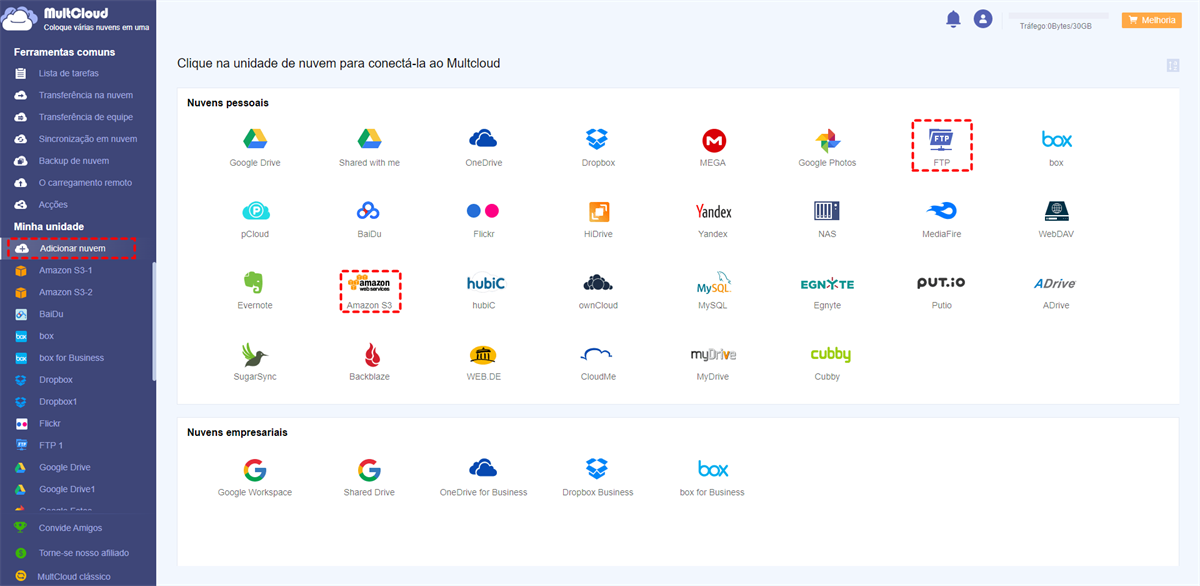
Task: Connect the Flickr cloud from the grid
Action: pyautogui.click(x=483, y=211)
